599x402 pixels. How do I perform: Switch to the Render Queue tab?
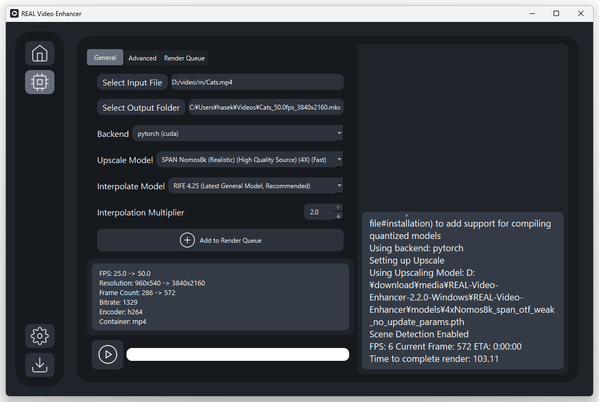[x=184, y=58]
